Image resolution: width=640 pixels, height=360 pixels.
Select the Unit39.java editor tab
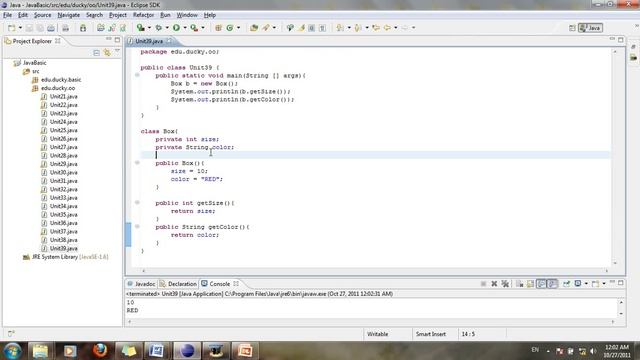pyautogui.click(x=149, y=41)
